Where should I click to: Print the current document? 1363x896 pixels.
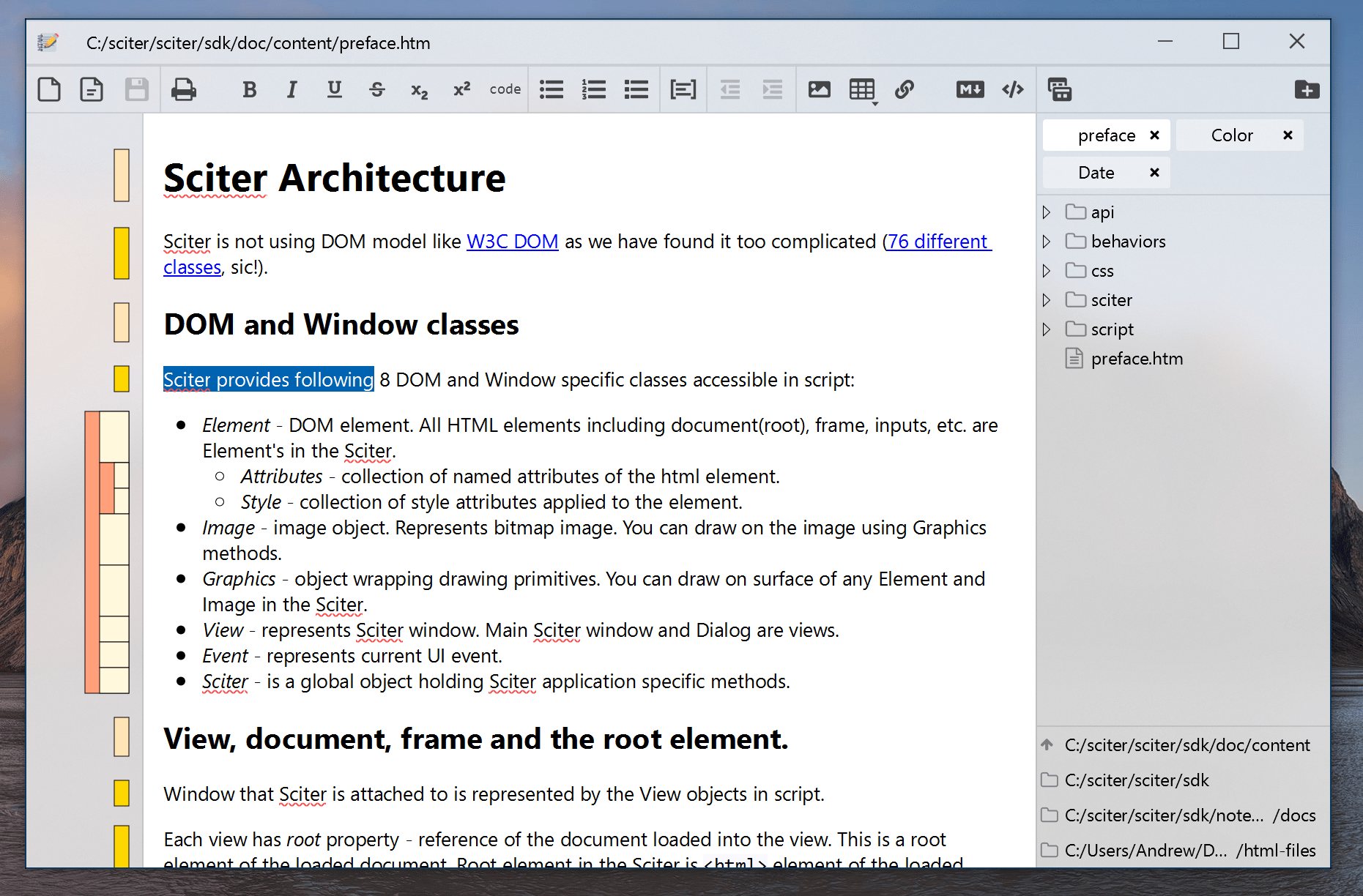(x=183, y=89)
